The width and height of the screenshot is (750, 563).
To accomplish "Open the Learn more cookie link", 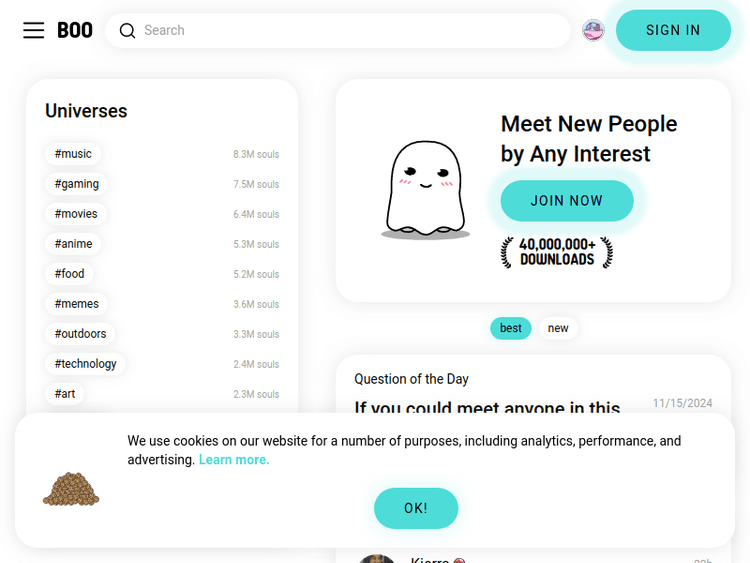I will coord(234,460).
